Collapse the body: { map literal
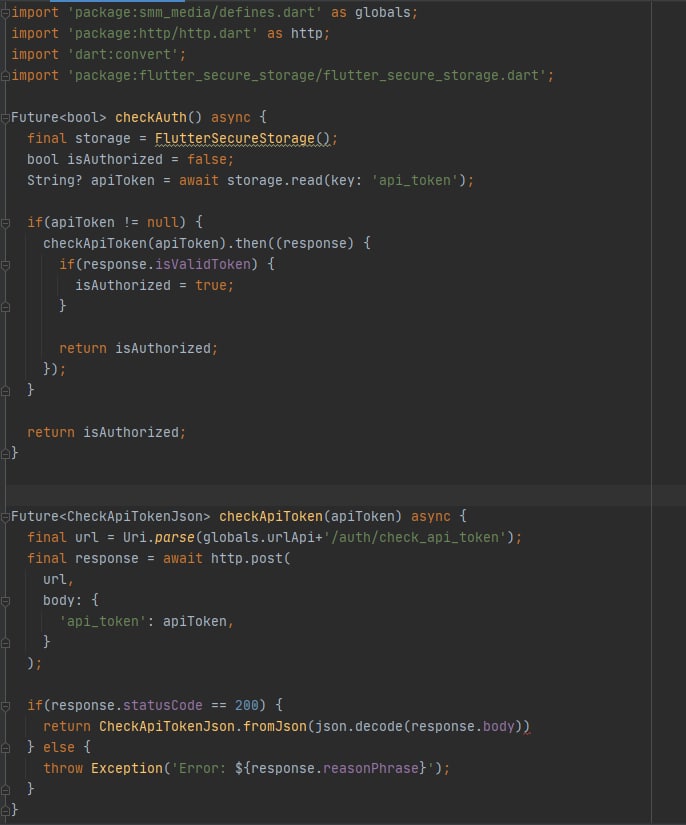This screenshot has height=825, width=686. [x=5, y=601]
